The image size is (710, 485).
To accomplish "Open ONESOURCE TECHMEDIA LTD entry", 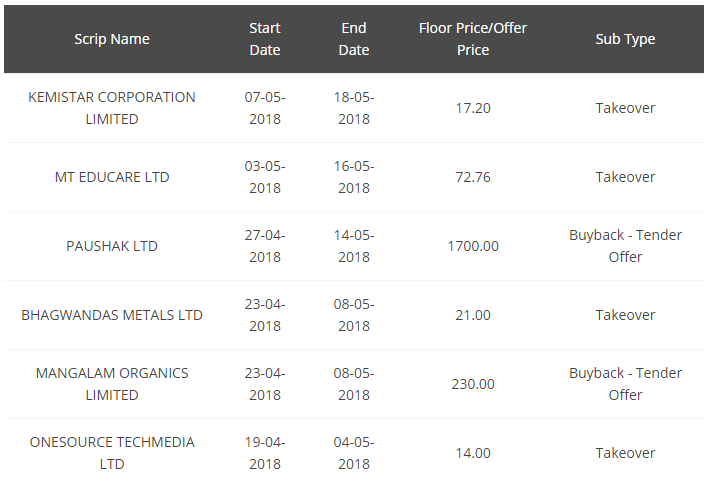I will point(112,453).
